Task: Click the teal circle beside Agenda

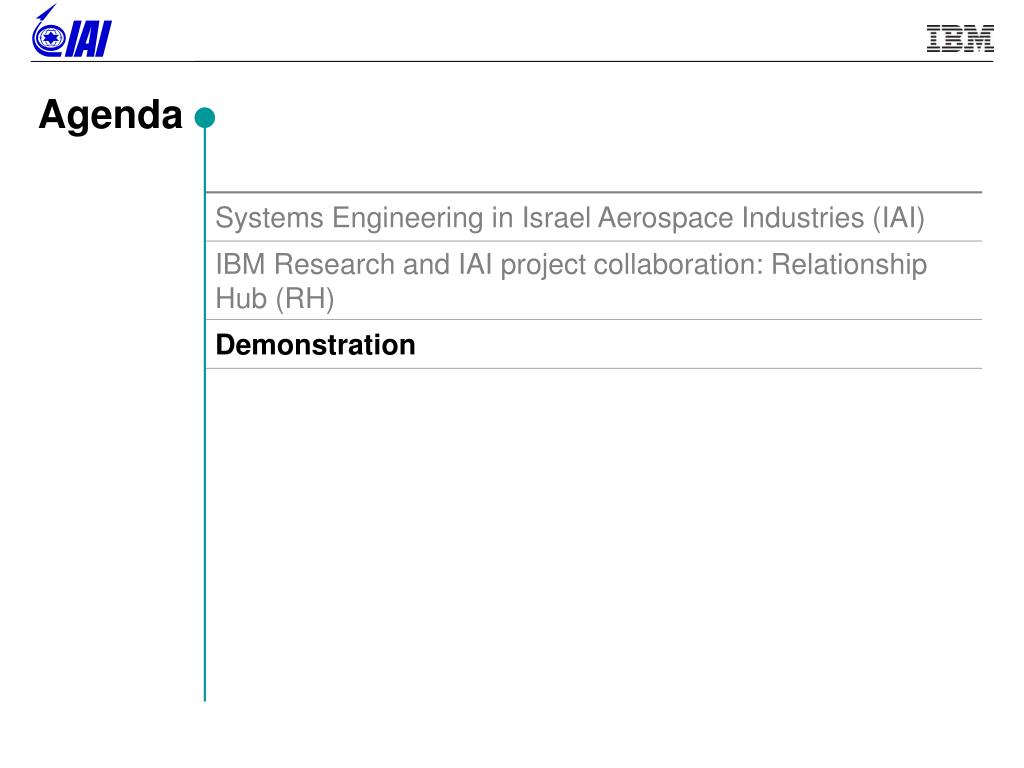Action: pyautogui.click(x=204, y=118)
